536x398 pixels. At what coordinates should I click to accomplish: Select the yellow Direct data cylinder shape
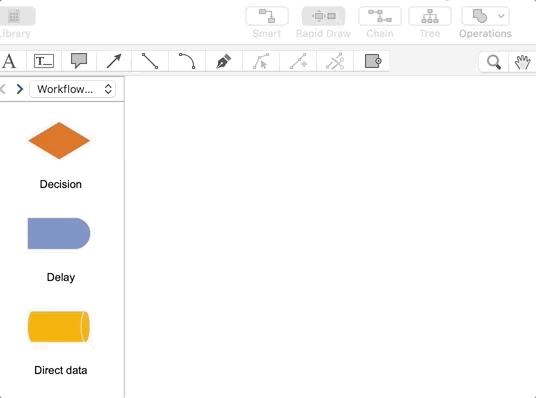coord(59,327)
